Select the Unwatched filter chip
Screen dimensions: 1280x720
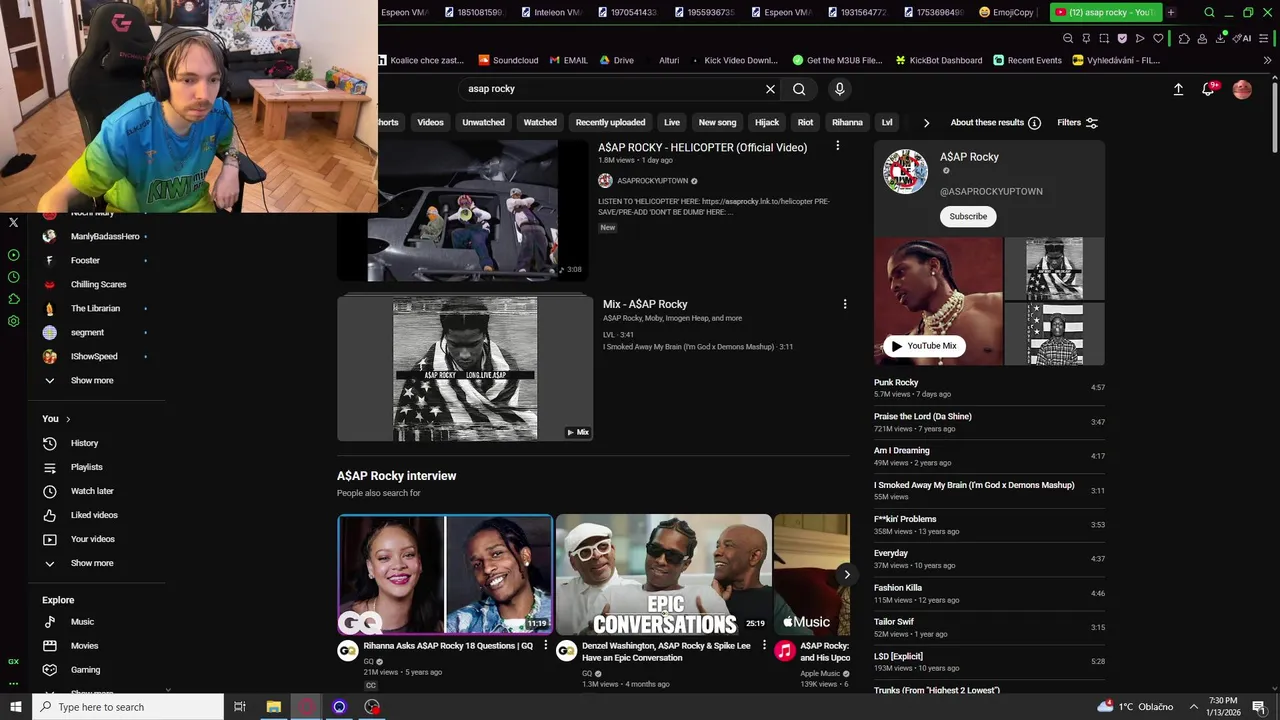[483, 123]
